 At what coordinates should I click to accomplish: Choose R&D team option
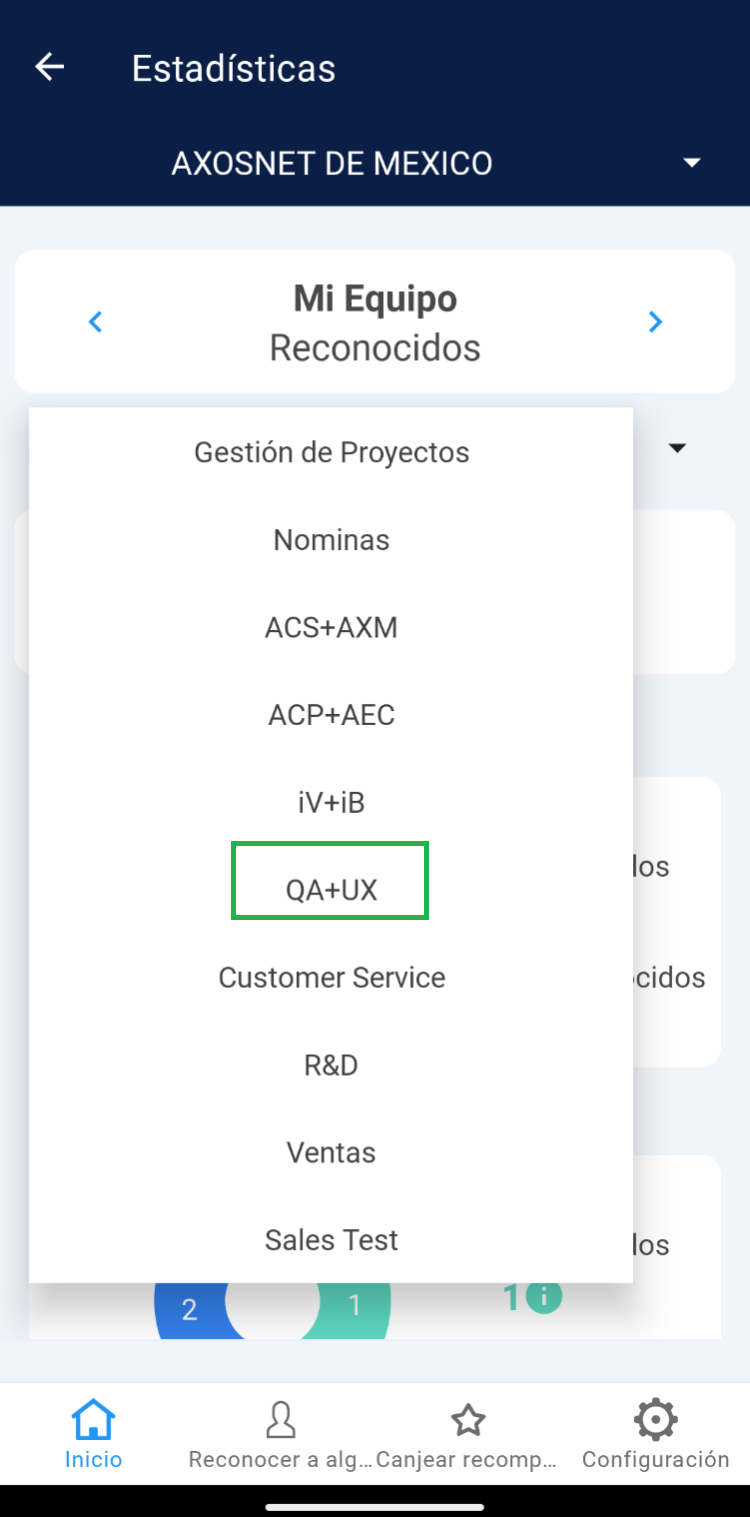(x=331, y=1065)
